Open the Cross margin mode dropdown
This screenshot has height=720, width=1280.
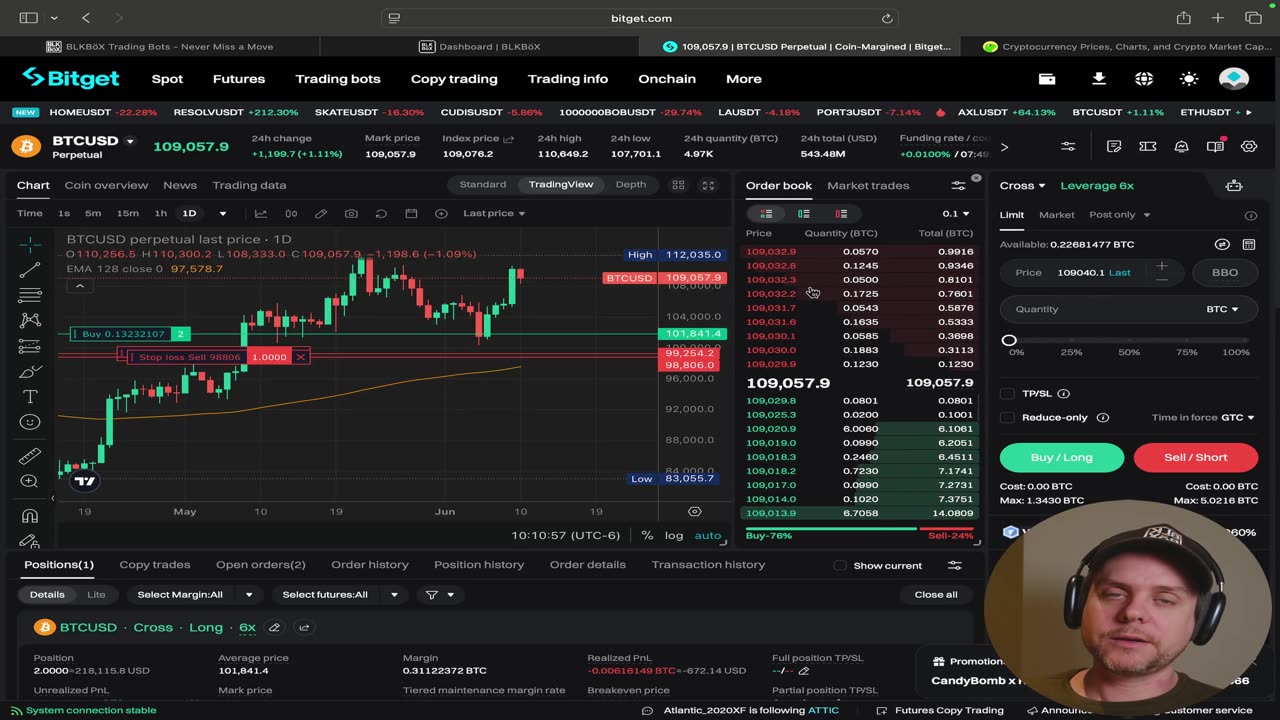coord(1022,185)
